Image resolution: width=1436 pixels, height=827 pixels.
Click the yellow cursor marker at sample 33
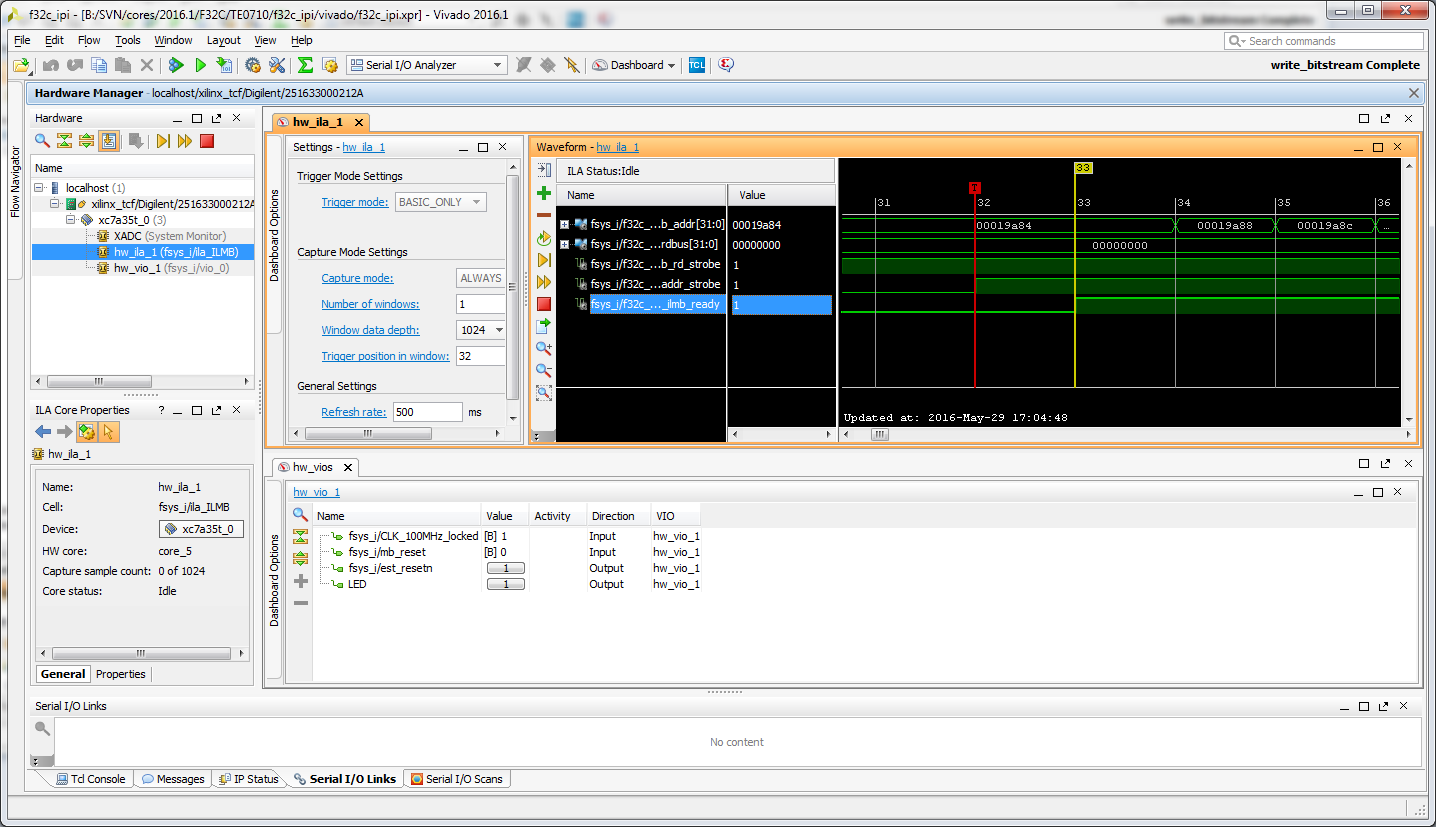click(1083, 168)
